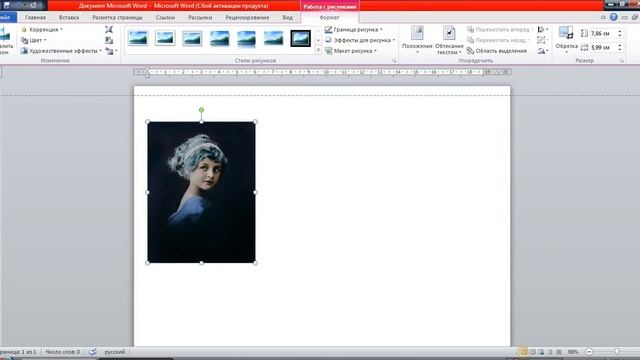The width and height of the screenshot is (640, 360).
Task: Click the Удалить фон remove background button
Action: (6, 40)
